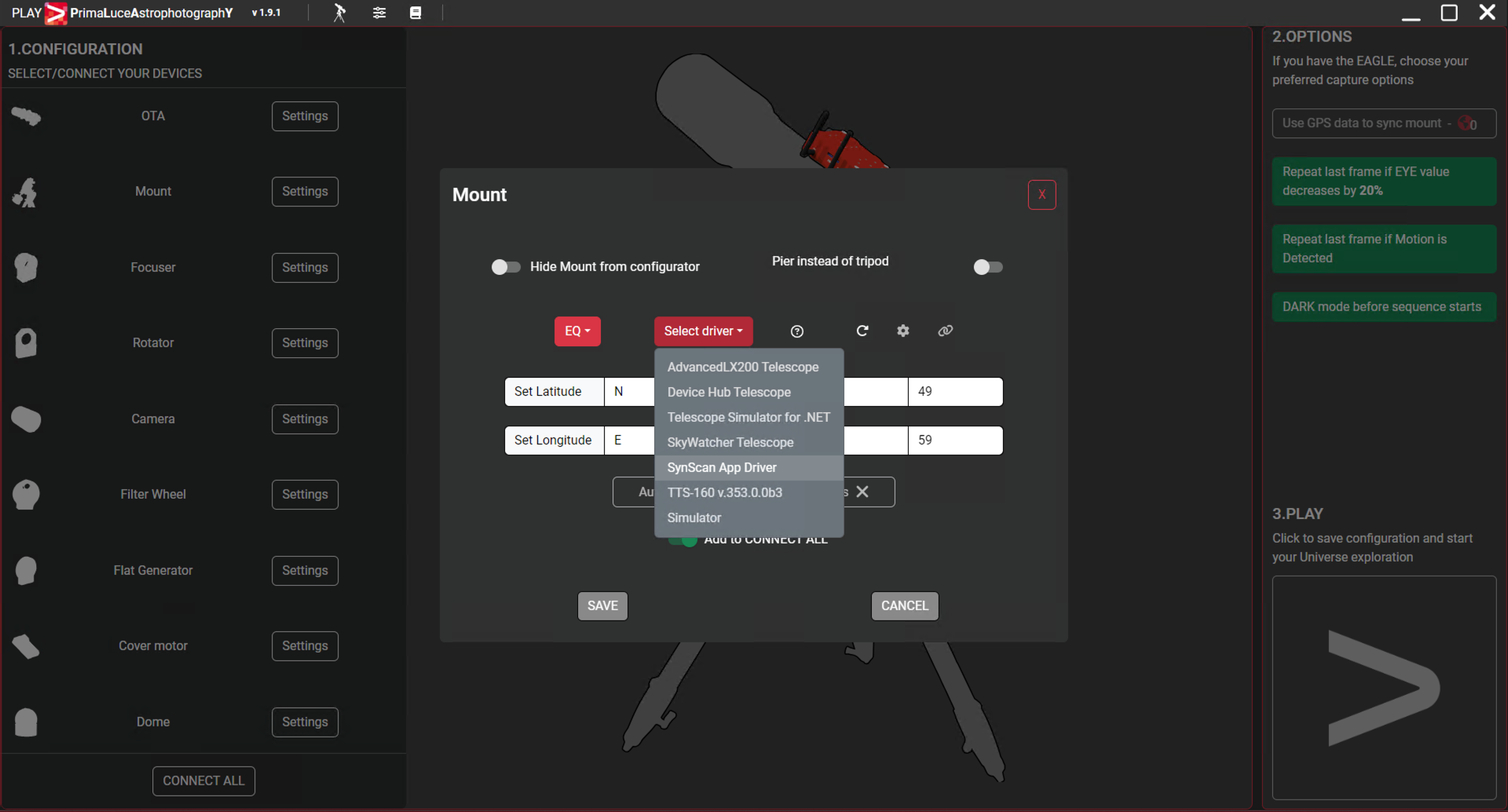This screenshot has height=812, width=1508.
Task: Refresh the mount driver list
Action: (x=862, y=331)
